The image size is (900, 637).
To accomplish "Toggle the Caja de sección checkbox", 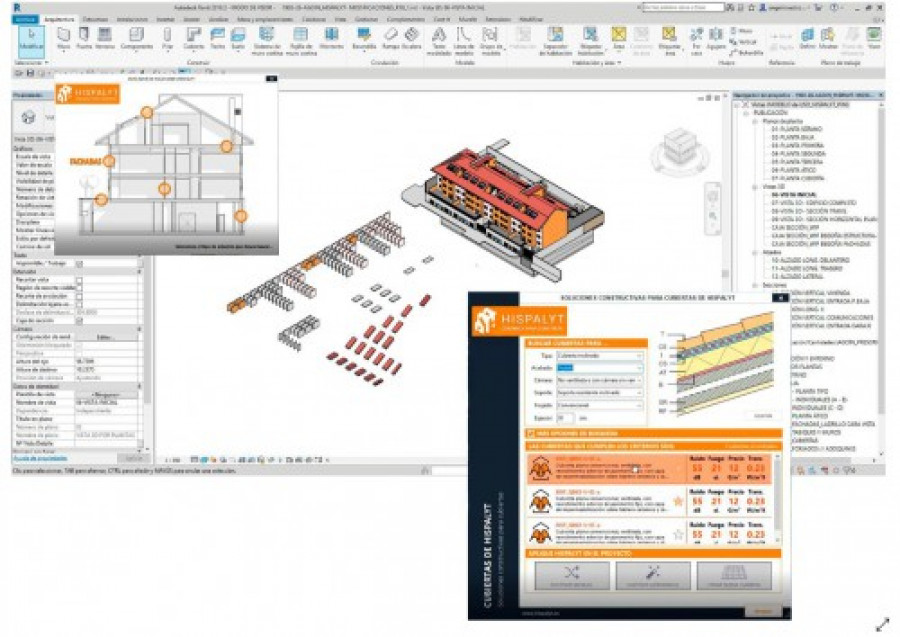I will 79,321.
